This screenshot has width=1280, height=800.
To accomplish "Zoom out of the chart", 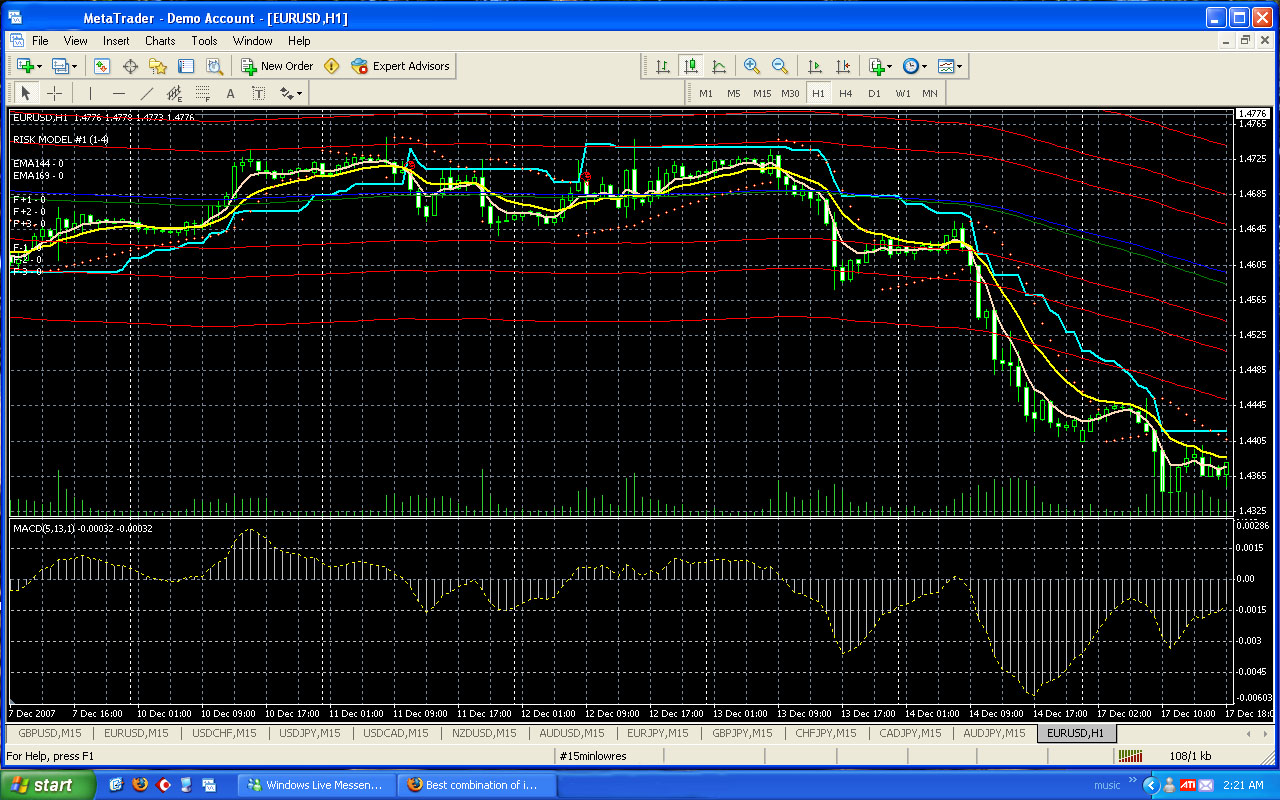I will [780, 66].
